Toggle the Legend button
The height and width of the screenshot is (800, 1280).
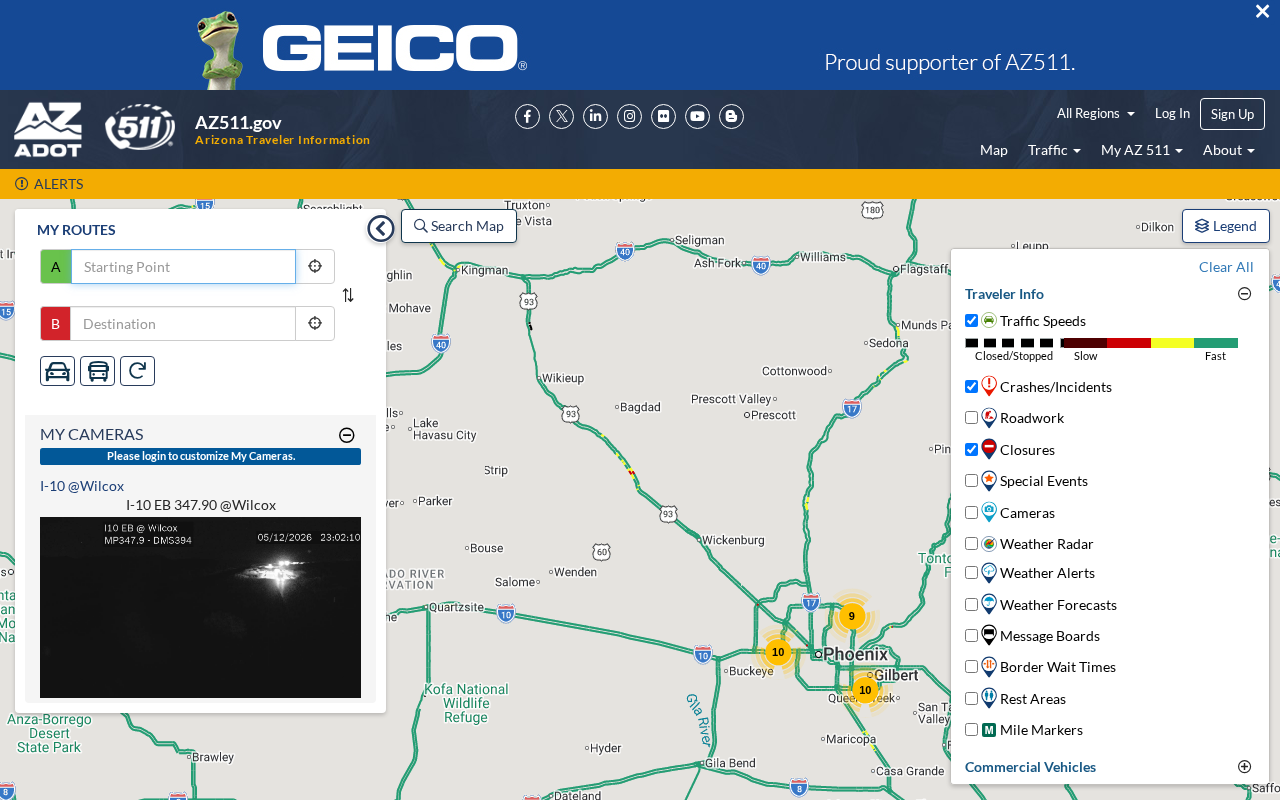pyautogui.click(x=1226, y=226)
